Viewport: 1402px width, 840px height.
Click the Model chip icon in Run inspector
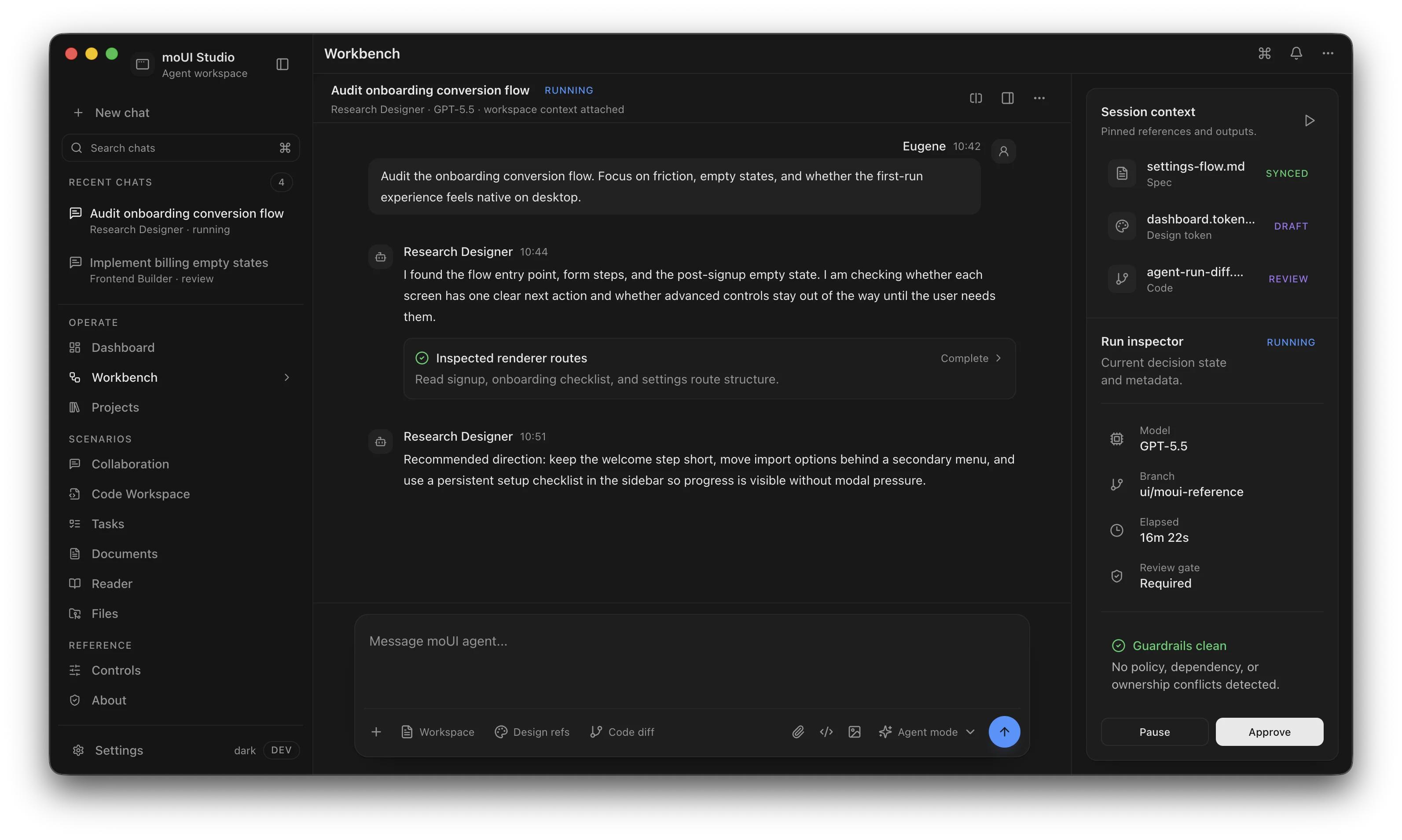(x=1116, y=438)
